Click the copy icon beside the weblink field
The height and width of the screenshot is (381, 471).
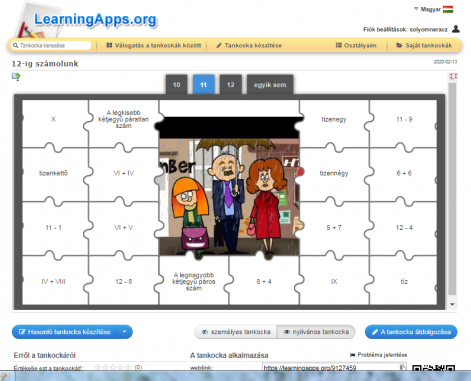403,367
